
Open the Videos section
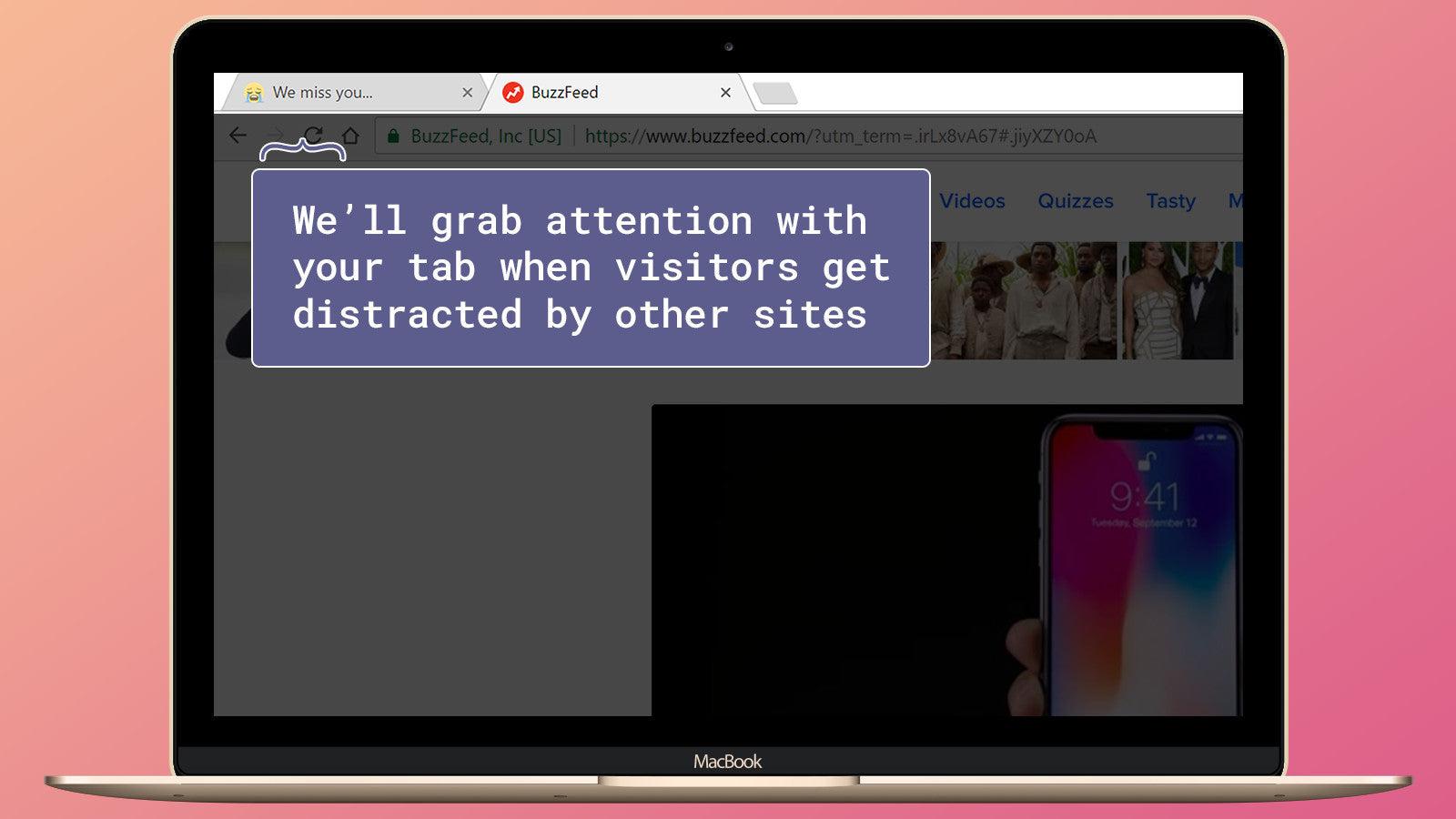pos(973,201)
